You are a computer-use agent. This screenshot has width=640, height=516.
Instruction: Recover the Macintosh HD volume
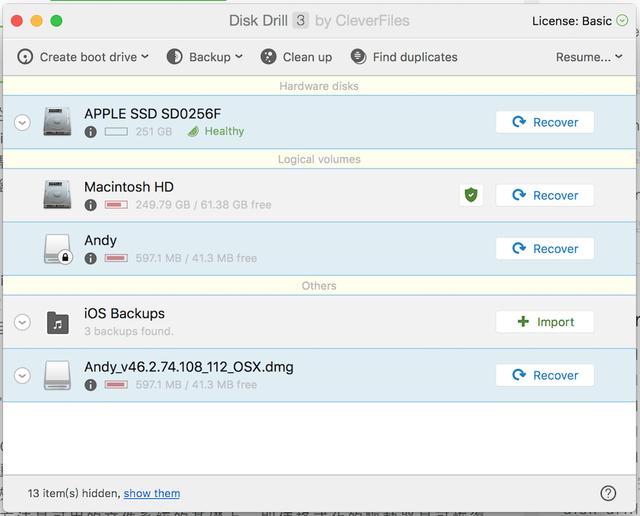pos(544,195)
